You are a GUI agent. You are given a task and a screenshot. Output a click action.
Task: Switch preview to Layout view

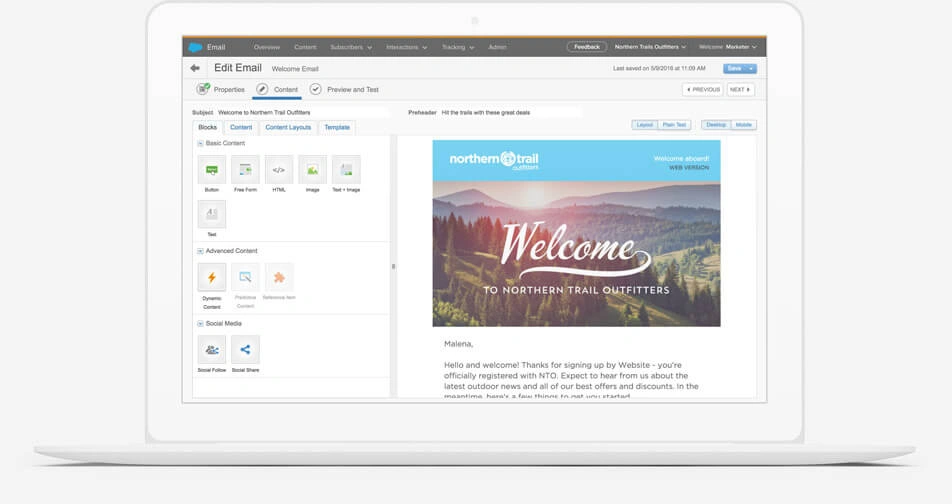645,124
